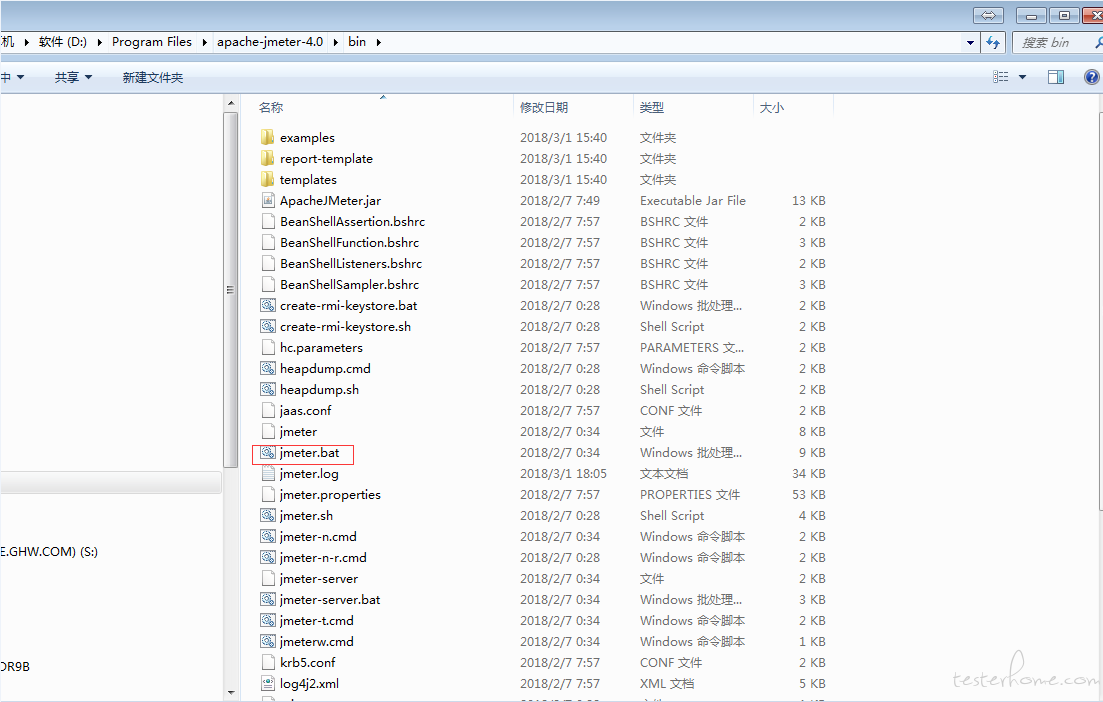Image resolution: width=1103 pixels, height=702 pixels.
Task: Select the heapdump.cmd file icon
Action: pyautogui.click(x=267, y=369)
